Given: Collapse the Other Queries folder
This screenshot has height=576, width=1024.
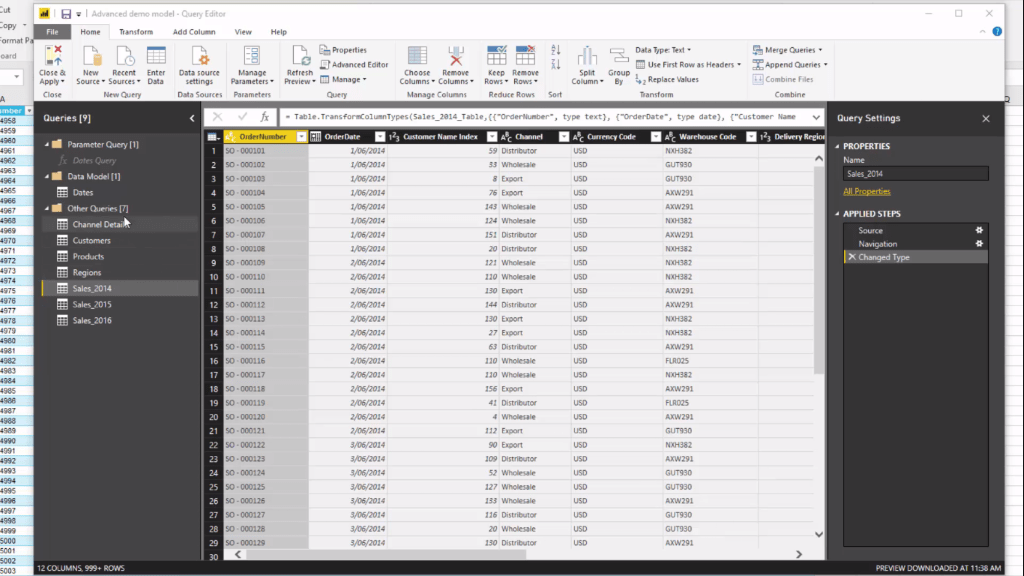Looking at the screenshot, I should point(47,208).
